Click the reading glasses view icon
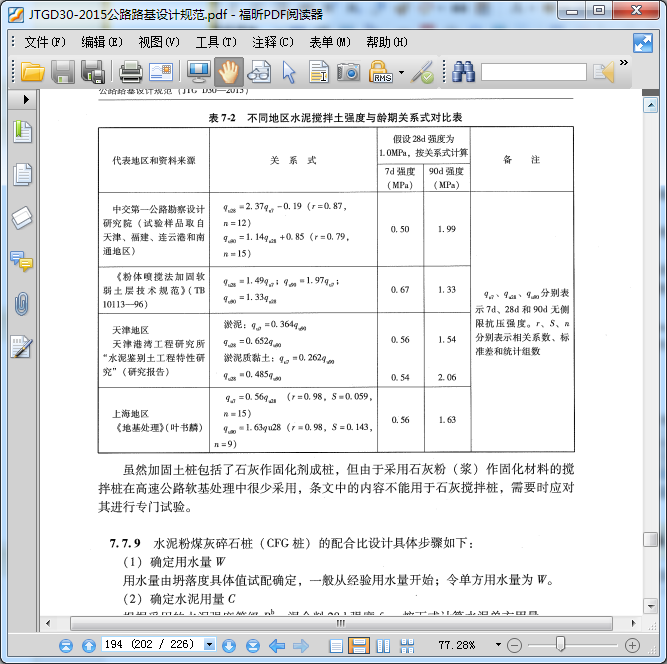The height and width of the screenshot is (664, 667). pyautogui.click(x=259, y=71)
